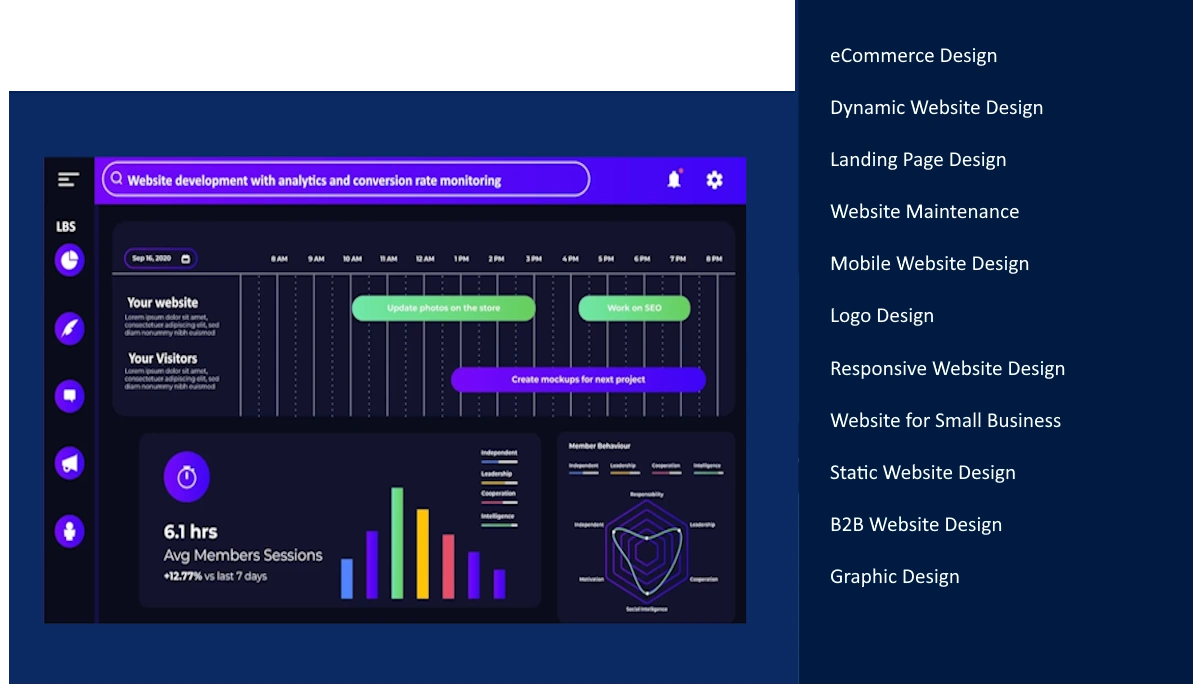The image size is (1200, 686).
Task: Open the Sep 16, 2020 date picker
Action: point(160,259)
